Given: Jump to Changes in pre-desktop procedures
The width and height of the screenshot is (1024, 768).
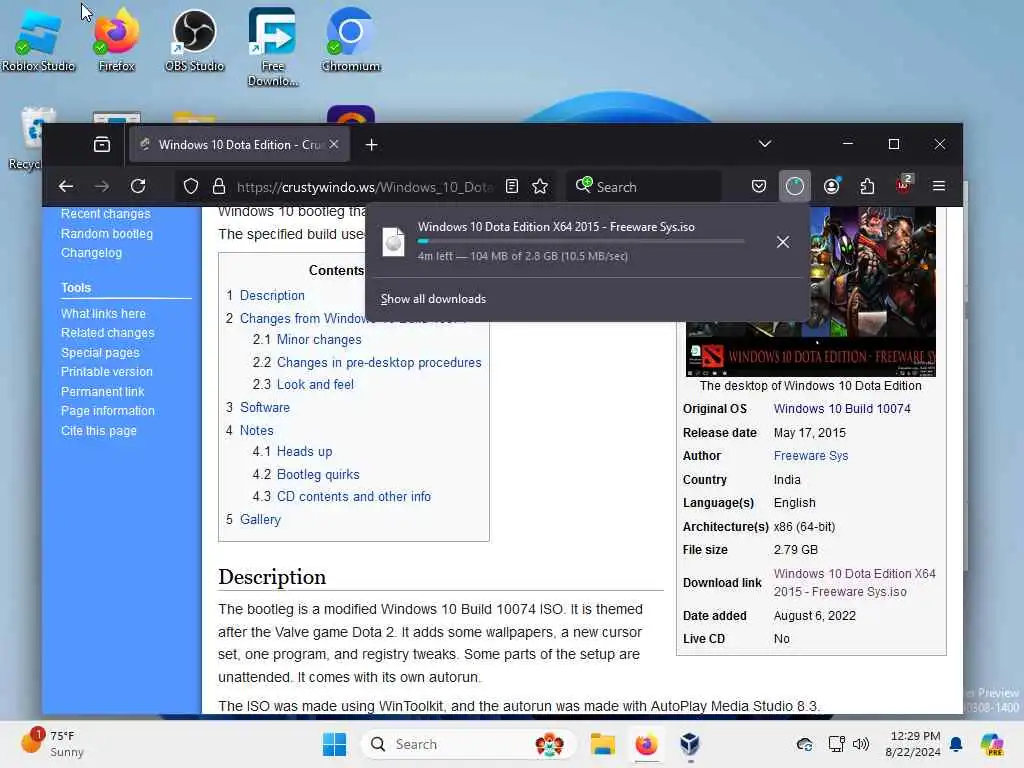Looking at the screenshot, I should 379,362.
